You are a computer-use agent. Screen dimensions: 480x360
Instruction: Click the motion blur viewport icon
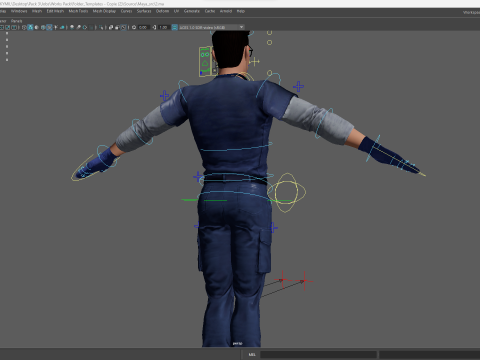pyautogui.click(x=78, y=27)
